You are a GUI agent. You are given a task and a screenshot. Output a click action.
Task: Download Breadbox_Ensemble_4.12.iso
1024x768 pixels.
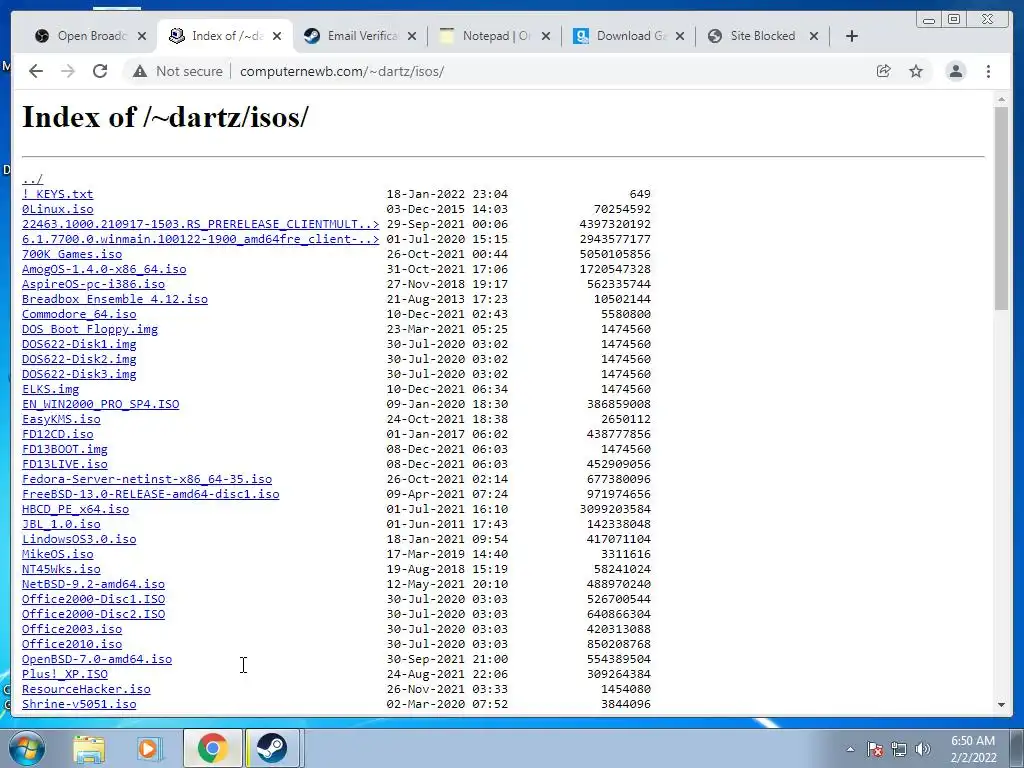(x=115, y=299)
